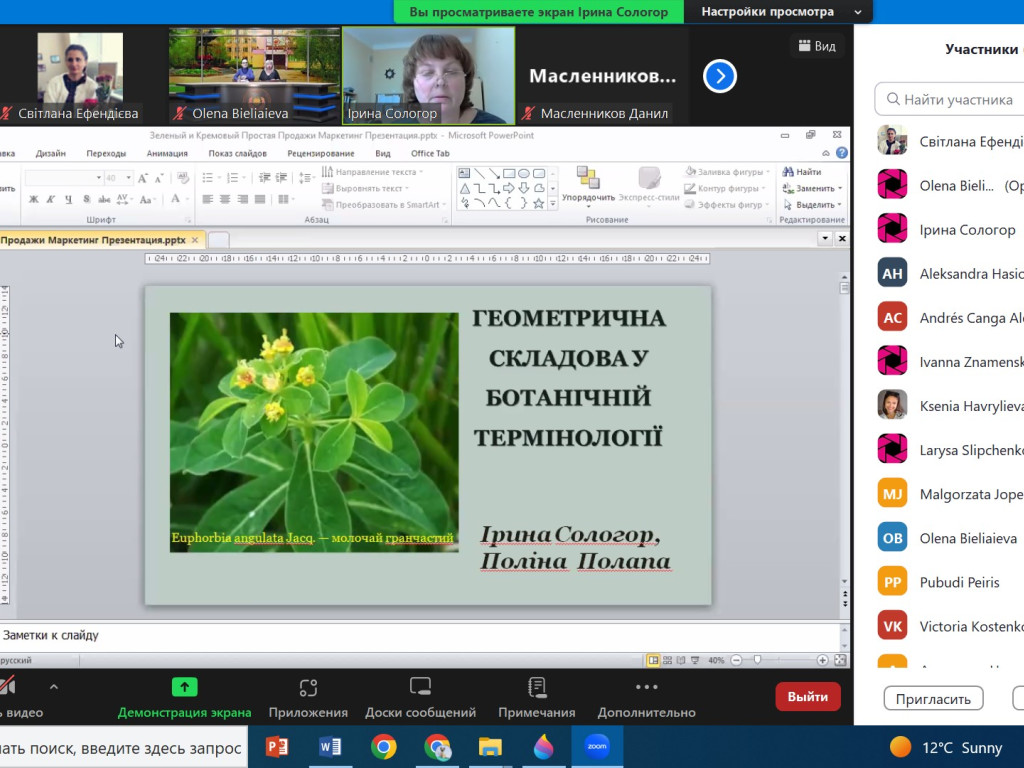1024x768 pixels.
Task: Click the increase font size icon
Action: [142, 178]
